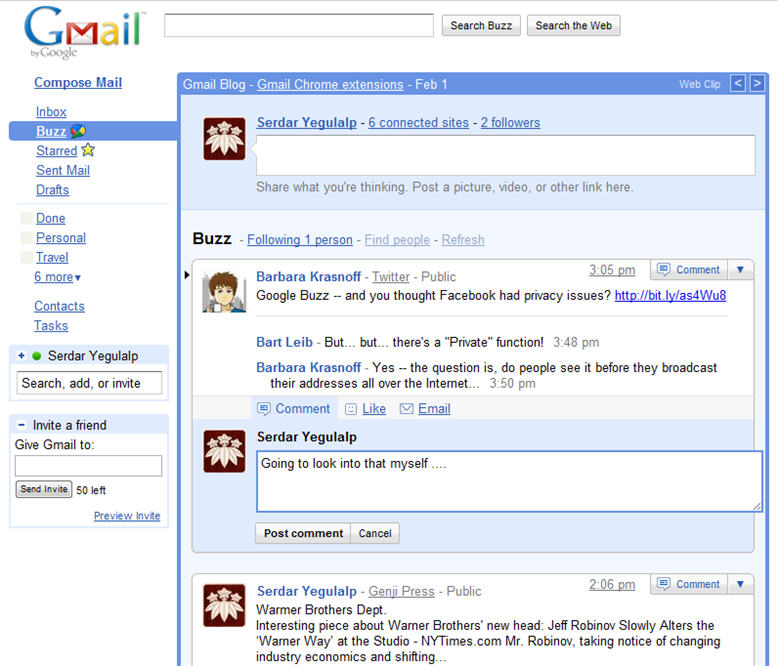Click the black arrow marker beside Barbara's post
Screen dimensions: 778x666
pos(187,274)
